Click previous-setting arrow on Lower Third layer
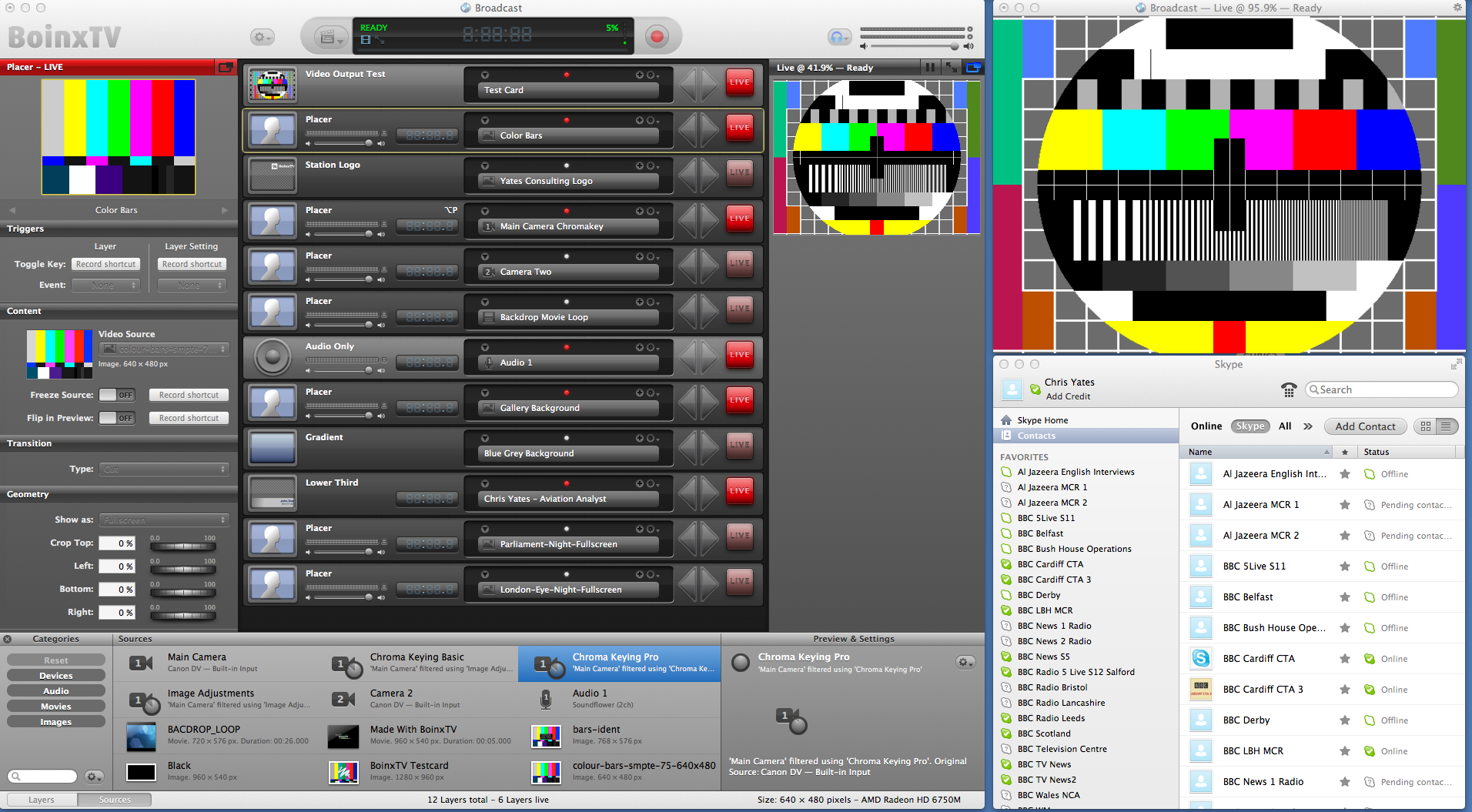1472x812 pixels. click(x=687, y=493)
